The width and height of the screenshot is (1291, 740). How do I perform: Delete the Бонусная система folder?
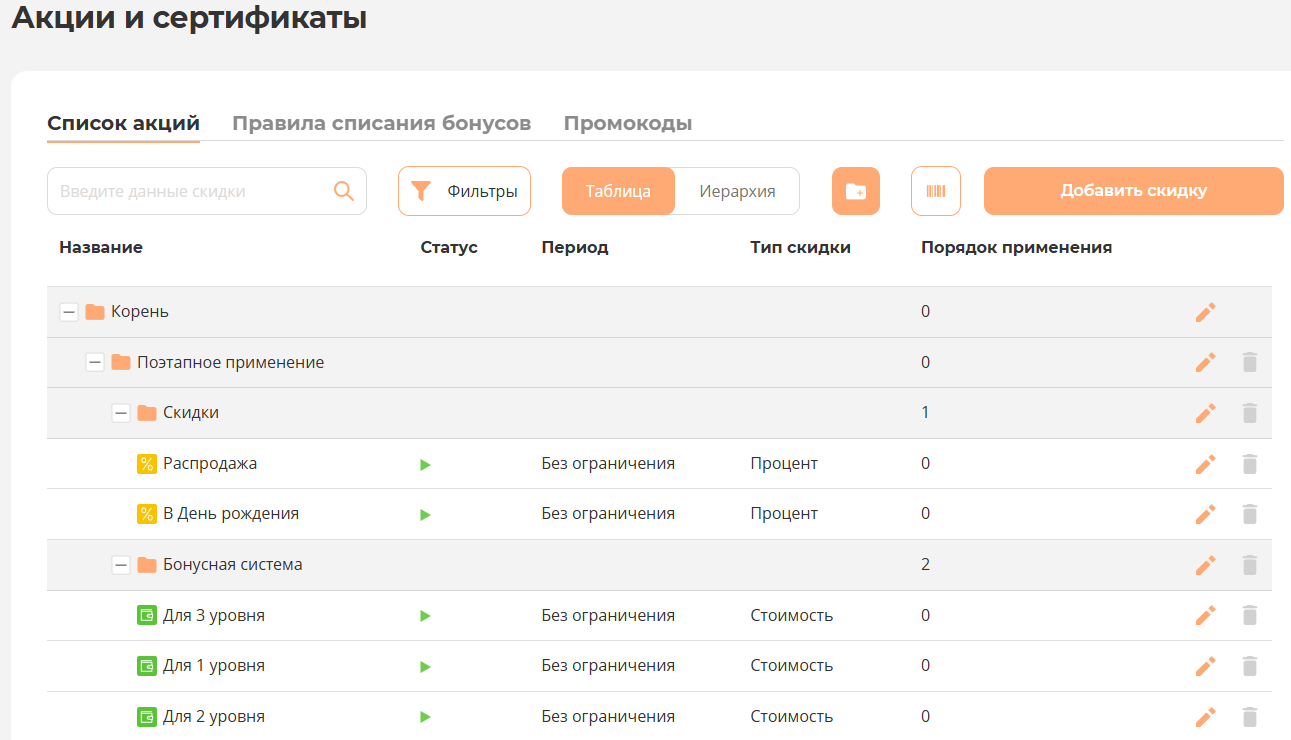(x=1249, y=565)
